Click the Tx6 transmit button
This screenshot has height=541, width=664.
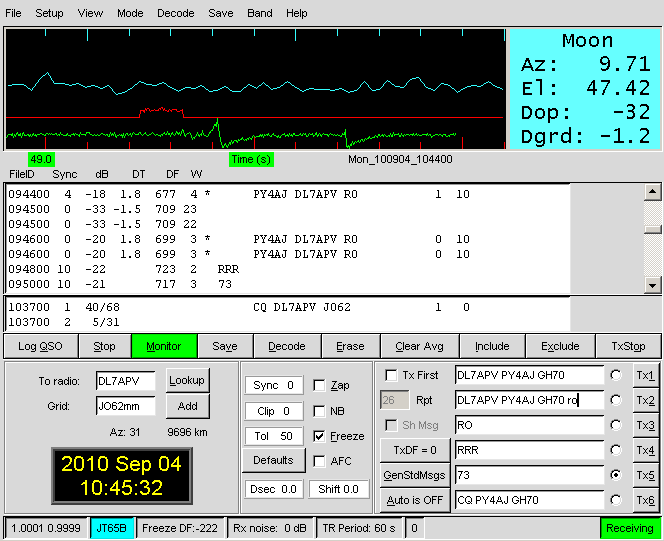pyautogui.click(x=645, y=501)
